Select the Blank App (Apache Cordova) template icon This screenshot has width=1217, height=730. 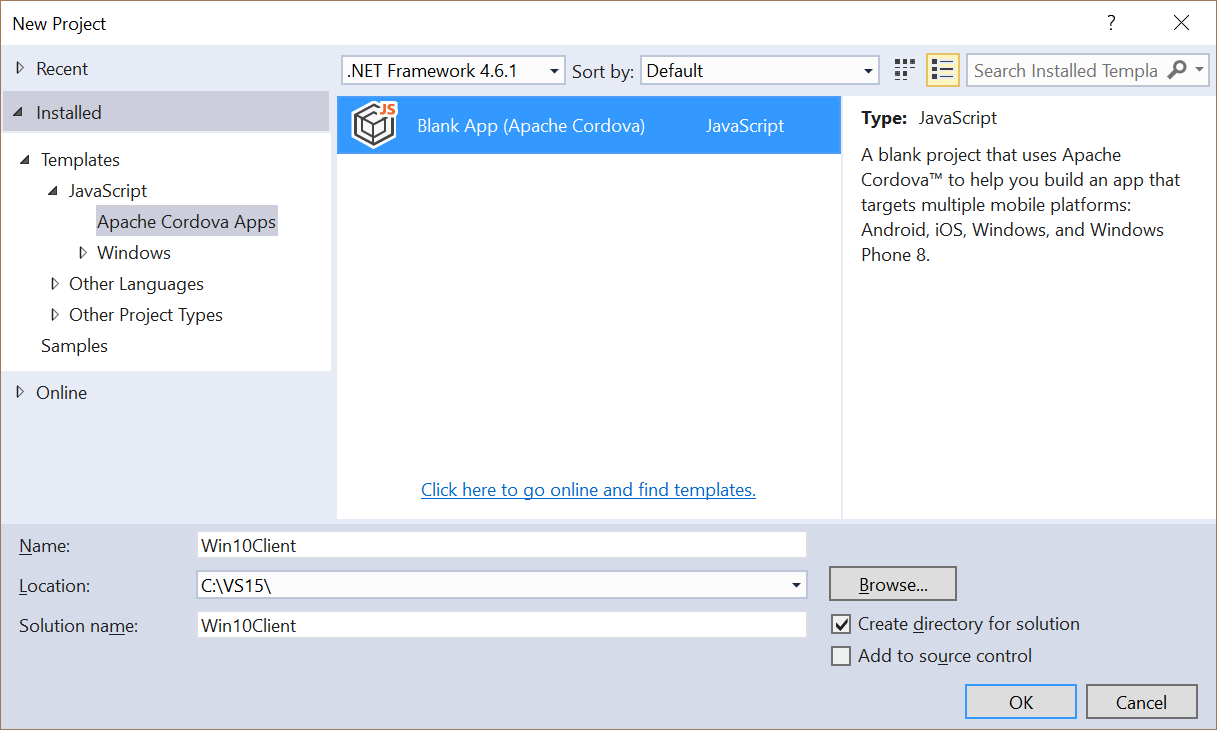[x=373, y=125]
